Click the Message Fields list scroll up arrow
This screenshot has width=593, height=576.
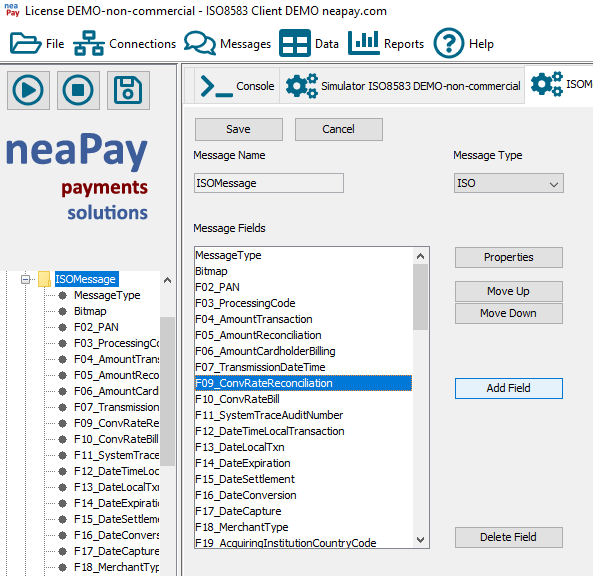click(421, 256)
